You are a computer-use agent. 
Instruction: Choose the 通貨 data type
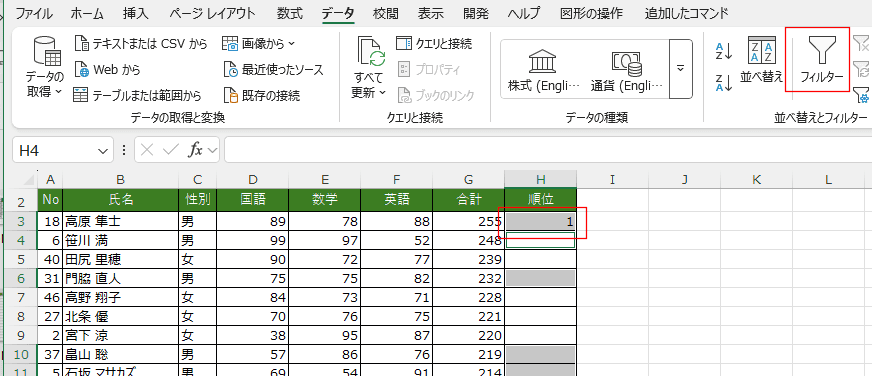coord(627,70)
